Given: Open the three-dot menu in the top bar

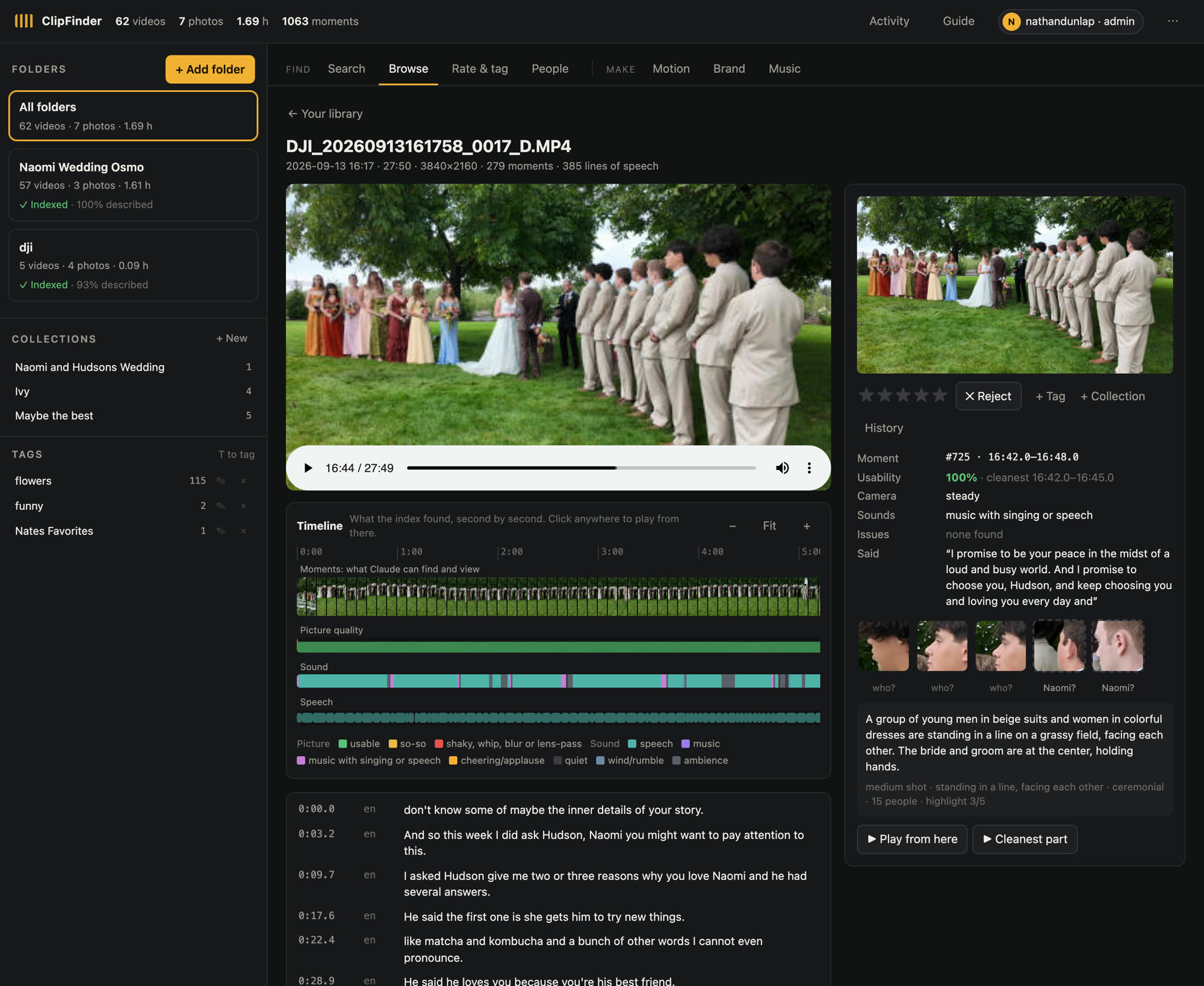Looking at the screenshot, I should tap(1173, 21).
